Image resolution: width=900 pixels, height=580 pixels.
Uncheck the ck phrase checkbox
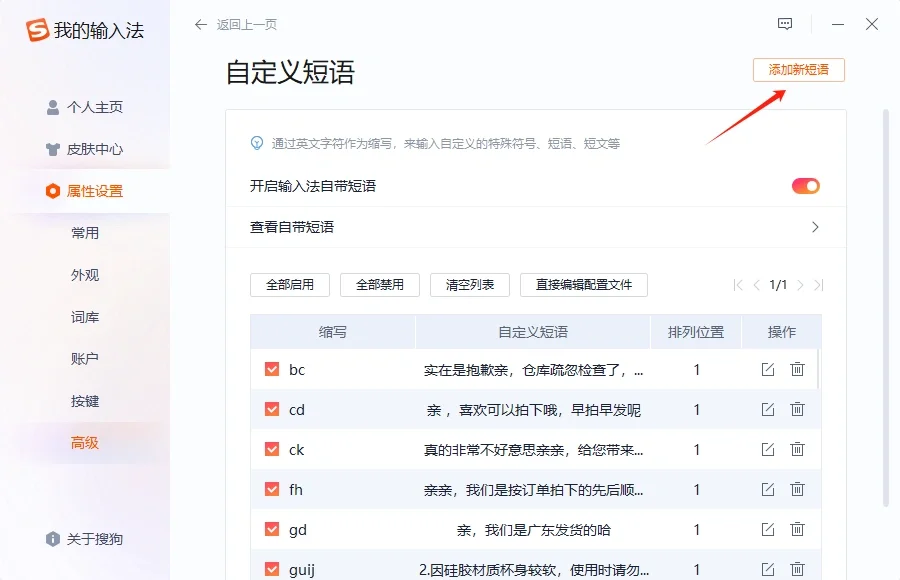(x=272, y=449)
